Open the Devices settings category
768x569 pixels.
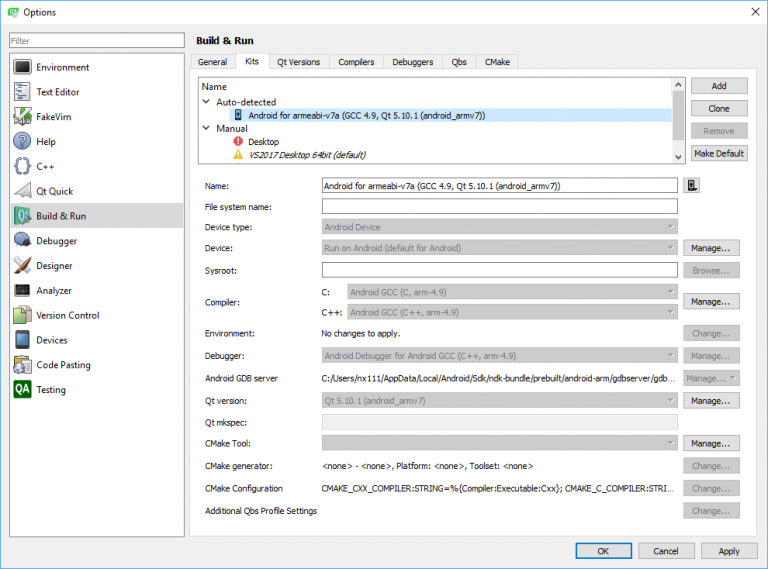pos(97,340)
